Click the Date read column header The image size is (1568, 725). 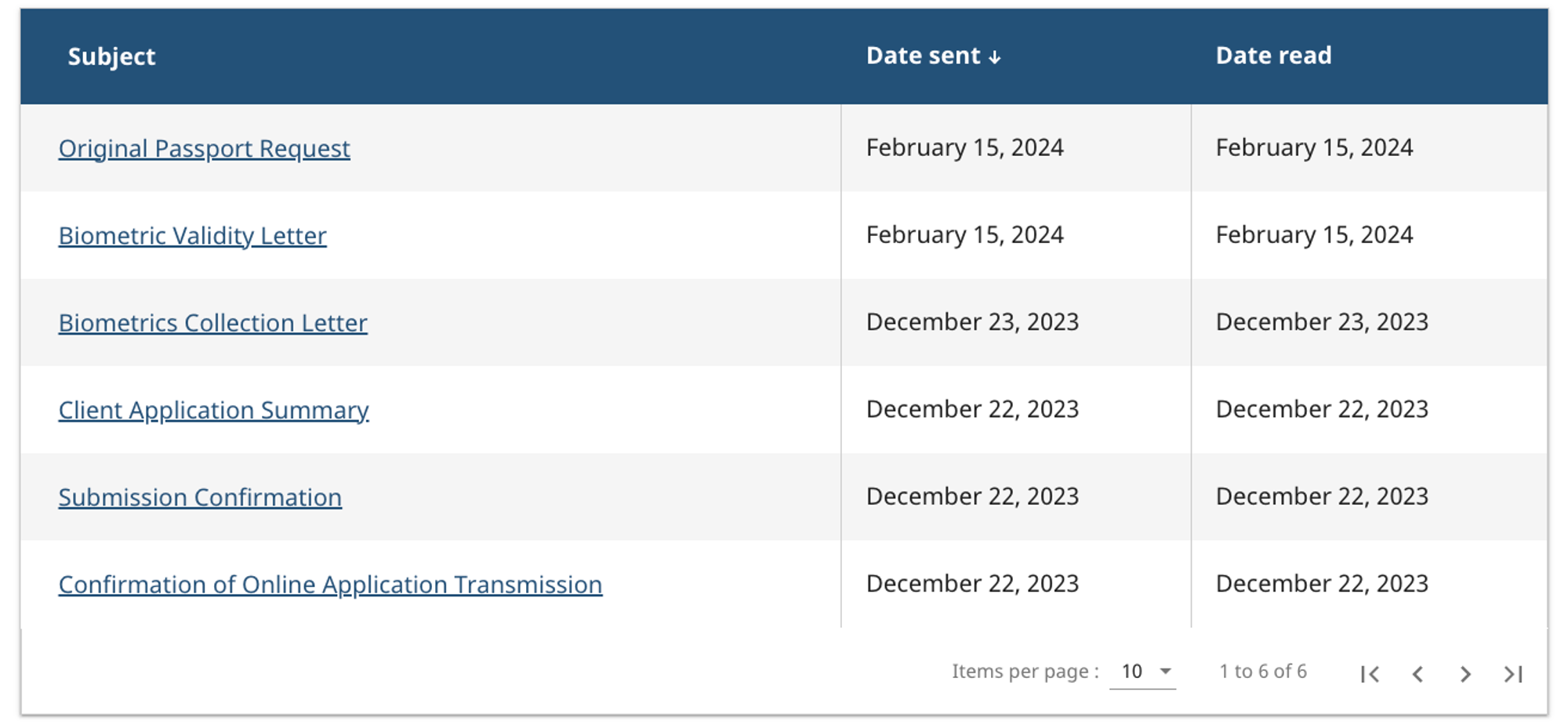pyautogui.click(x=1273, y=56)
